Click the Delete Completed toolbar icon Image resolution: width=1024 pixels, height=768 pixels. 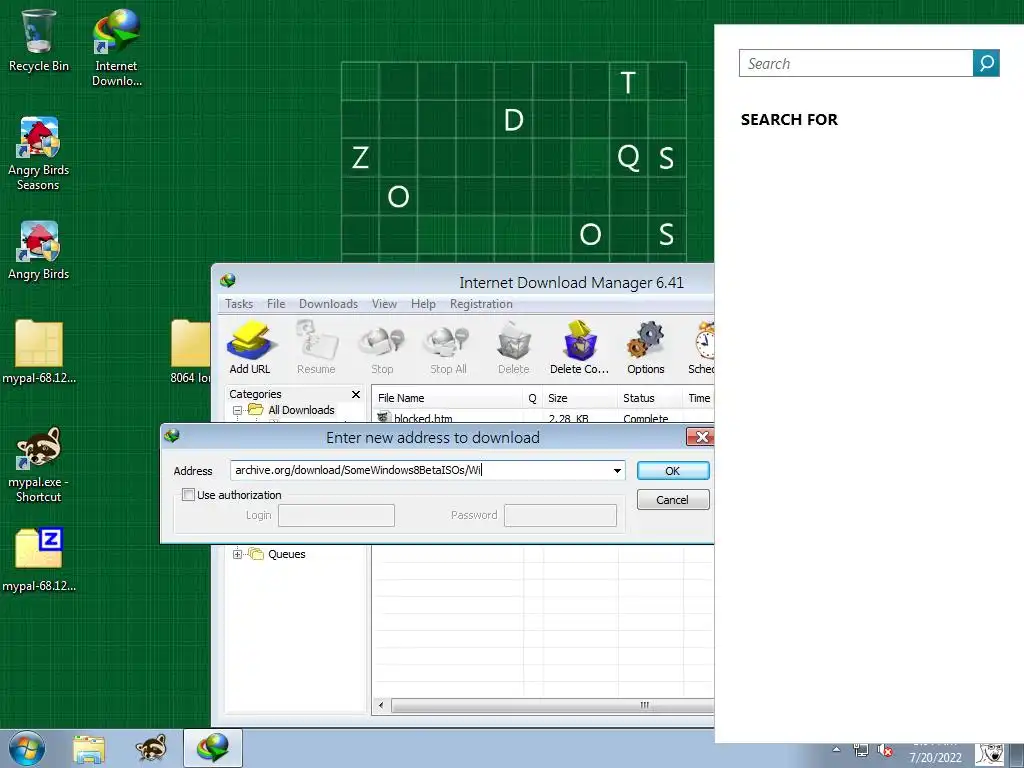click(579, 347)
